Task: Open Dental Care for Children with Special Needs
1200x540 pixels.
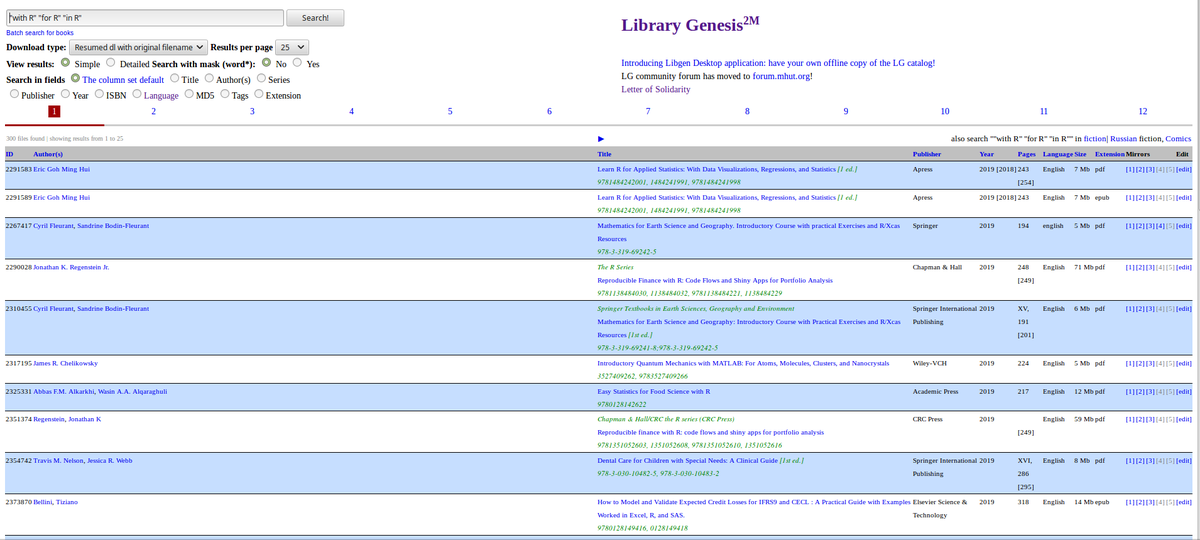Action: pyautogui.click(x=687, y=460)
